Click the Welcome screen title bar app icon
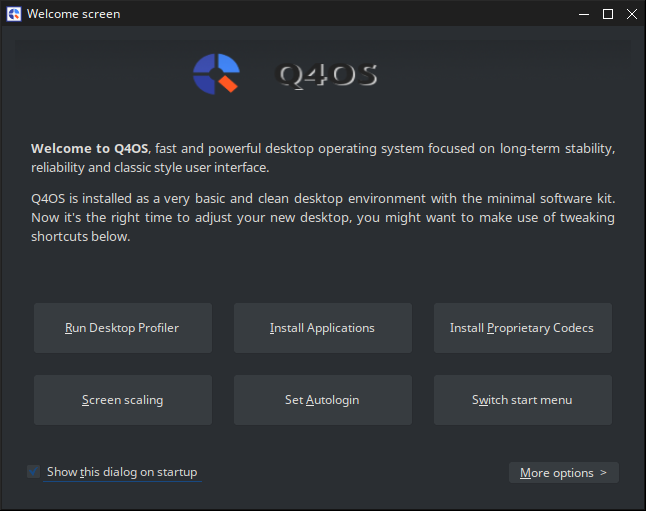646x511 pixels. [14, 14]
